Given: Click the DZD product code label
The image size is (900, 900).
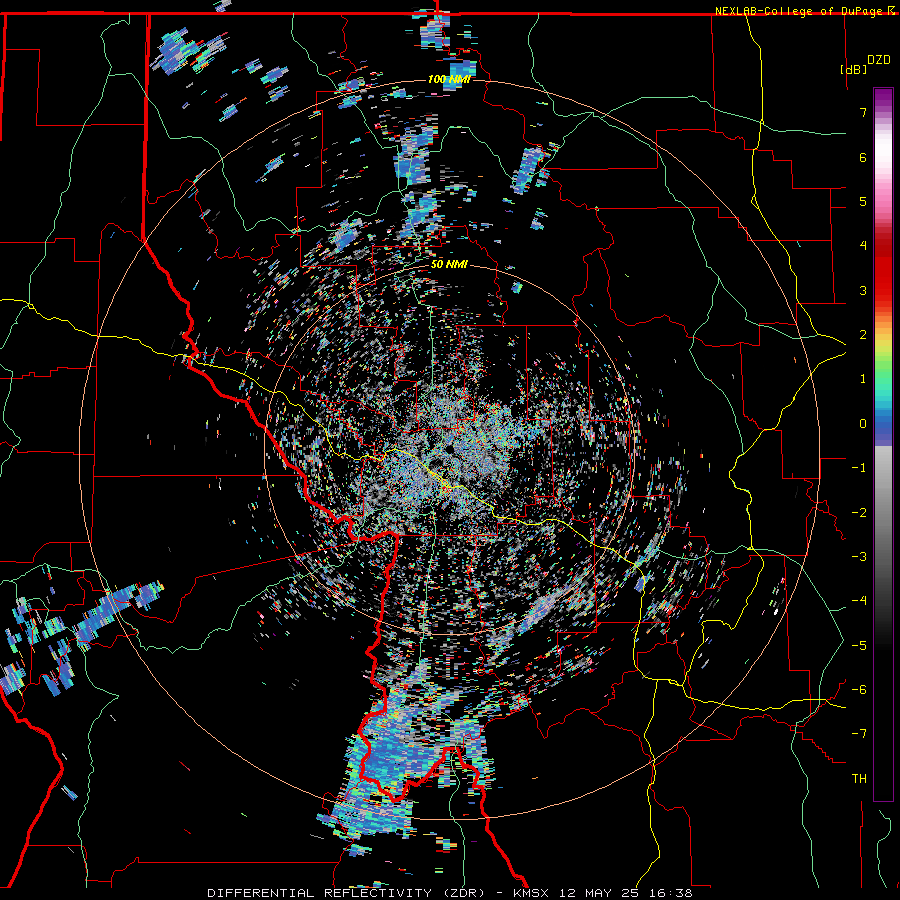Looking at the screenshot, I should 879,60.
